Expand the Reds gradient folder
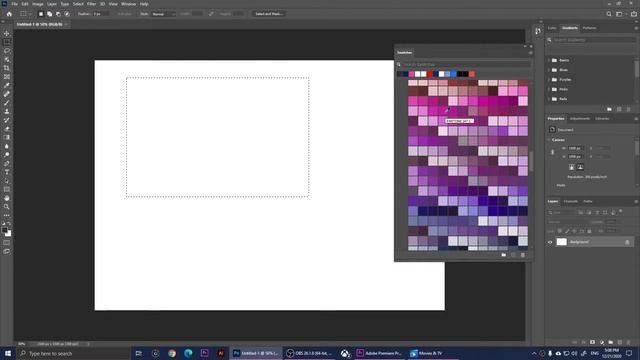 click(x=549, y=99)
